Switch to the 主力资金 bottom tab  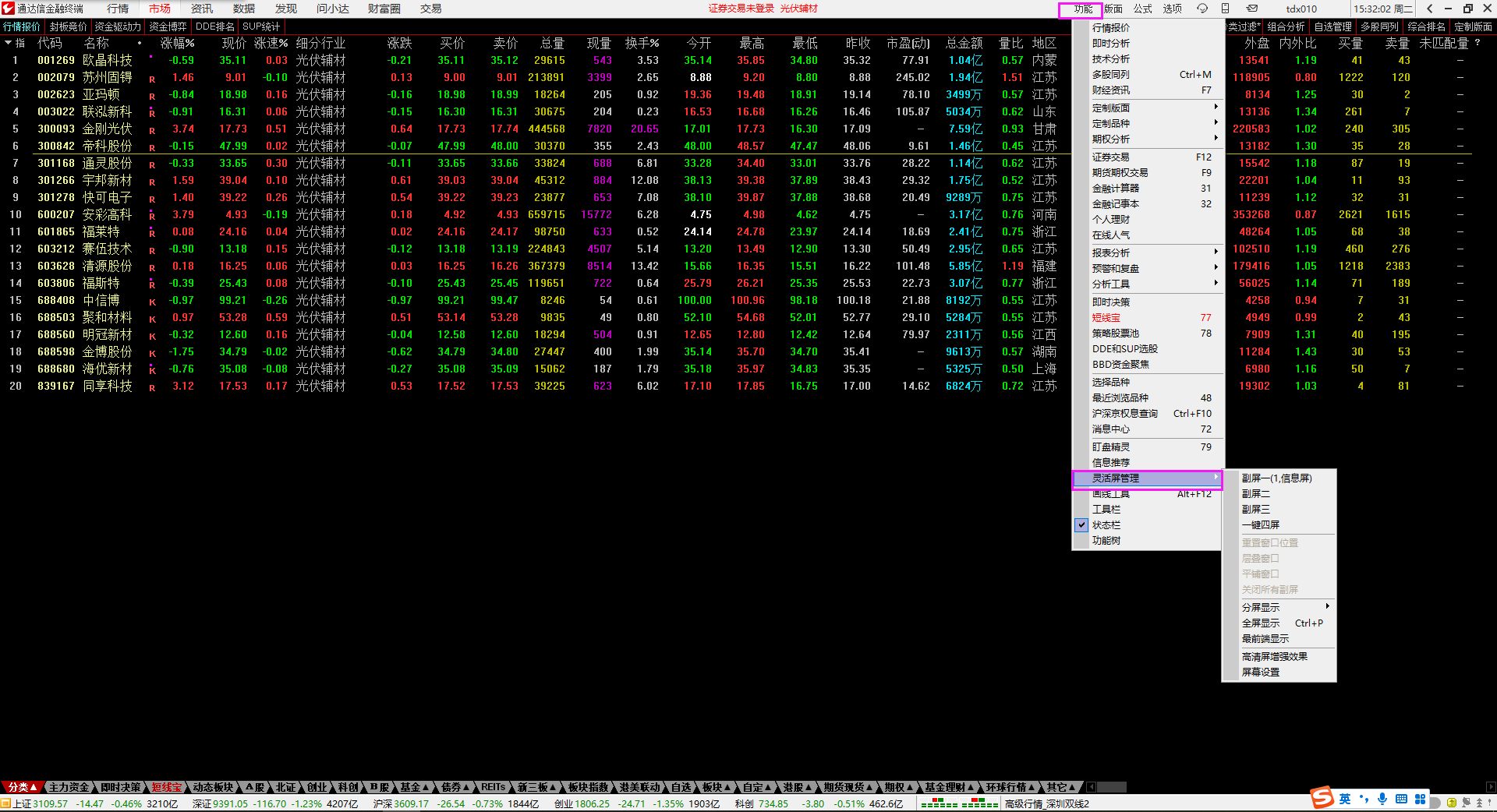(x=69, y=787)
